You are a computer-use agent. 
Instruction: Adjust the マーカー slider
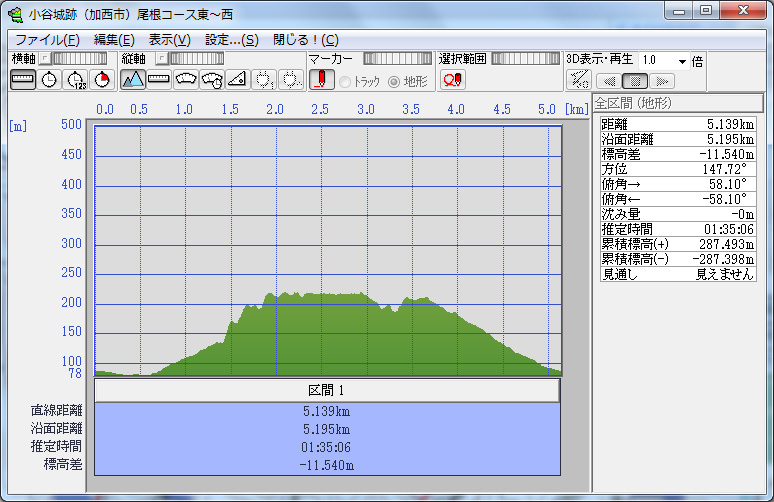point(397,59)
